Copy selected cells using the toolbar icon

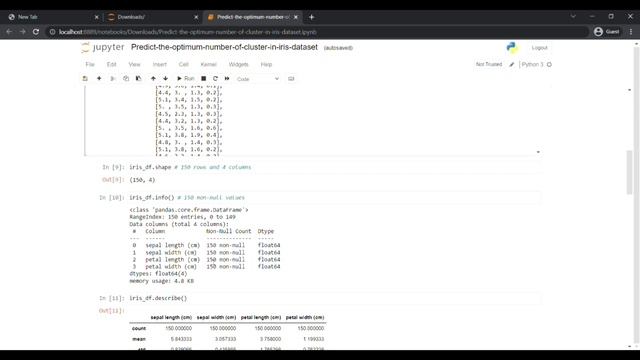[126, 78]
